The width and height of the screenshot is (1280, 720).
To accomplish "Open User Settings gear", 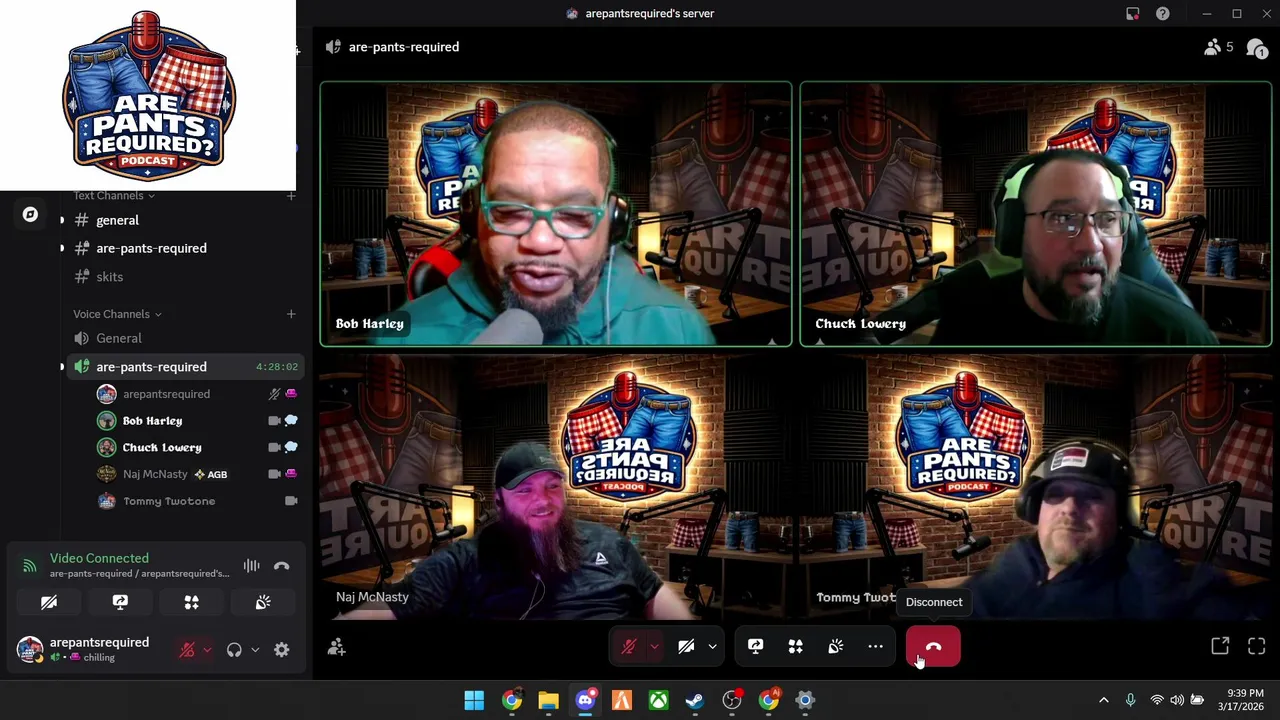I will tap(282, 650).
